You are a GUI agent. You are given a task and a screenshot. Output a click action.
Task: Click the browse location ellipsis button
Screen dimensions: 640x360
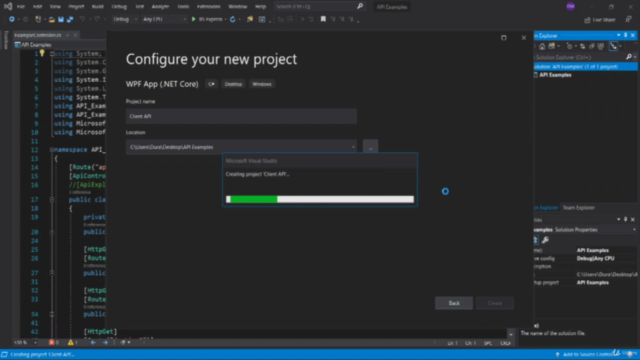[x=370, y=147]
